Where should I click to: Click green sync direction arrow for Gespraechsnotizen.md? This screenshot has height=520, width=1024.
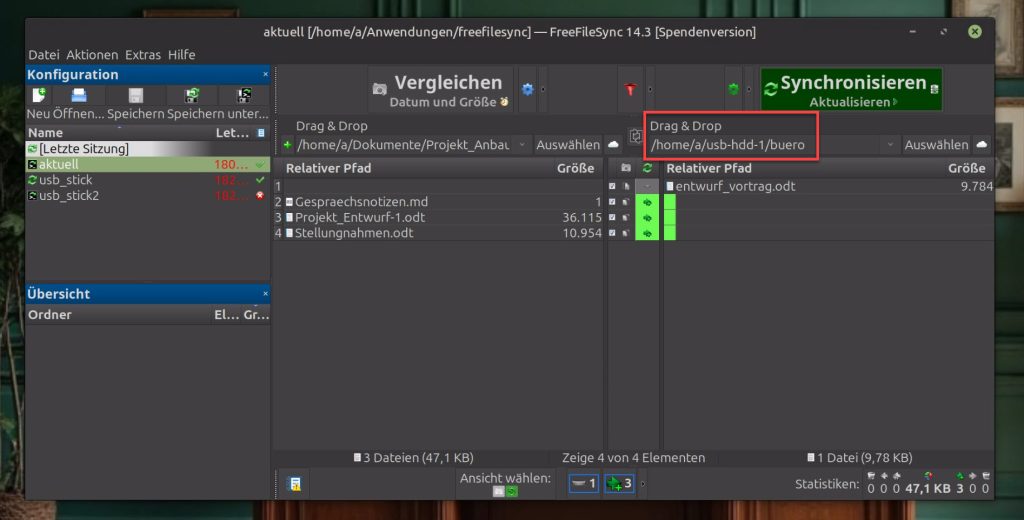coord(647,202)
